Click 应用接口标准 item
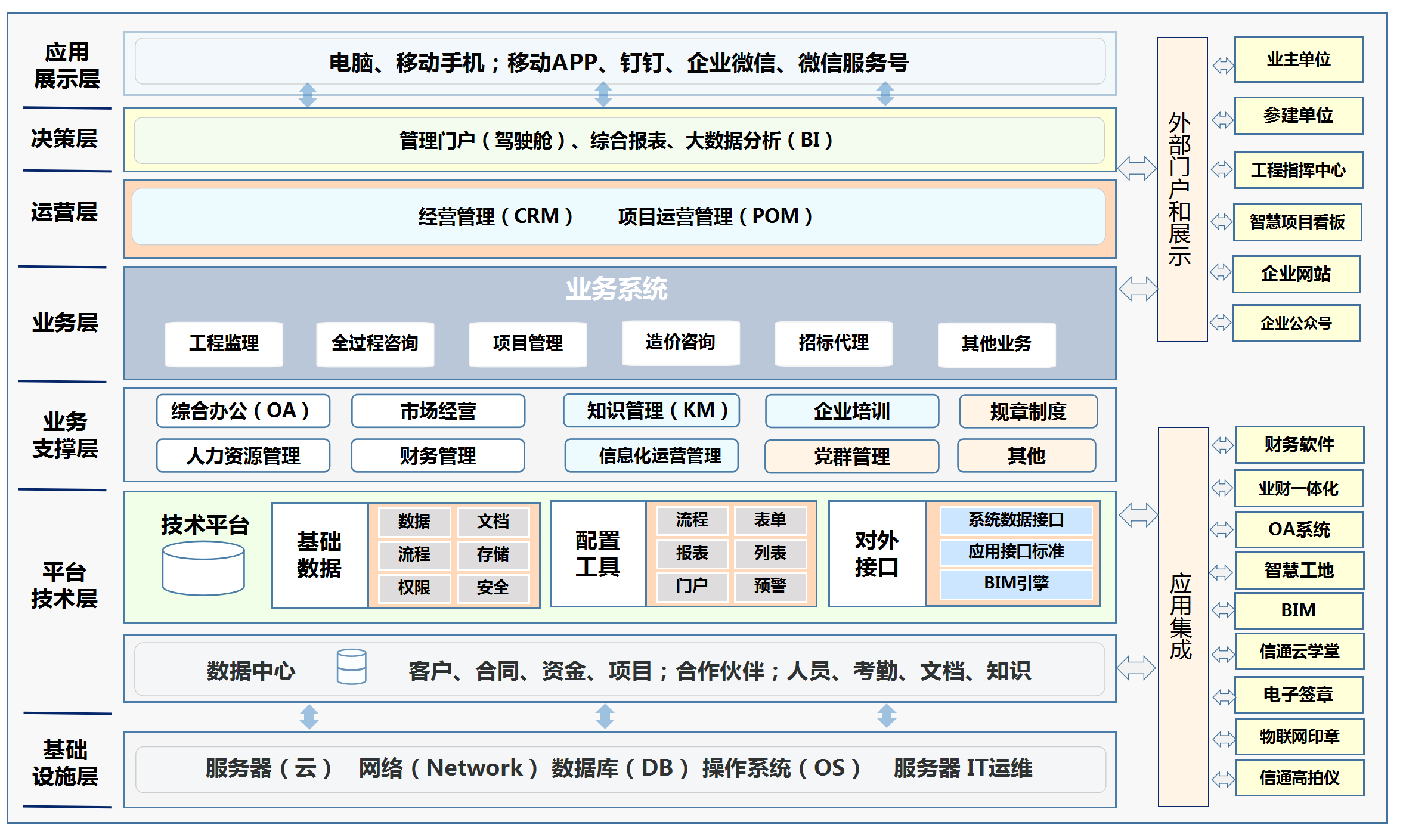1403x840 pixels. coord(1016,552)
